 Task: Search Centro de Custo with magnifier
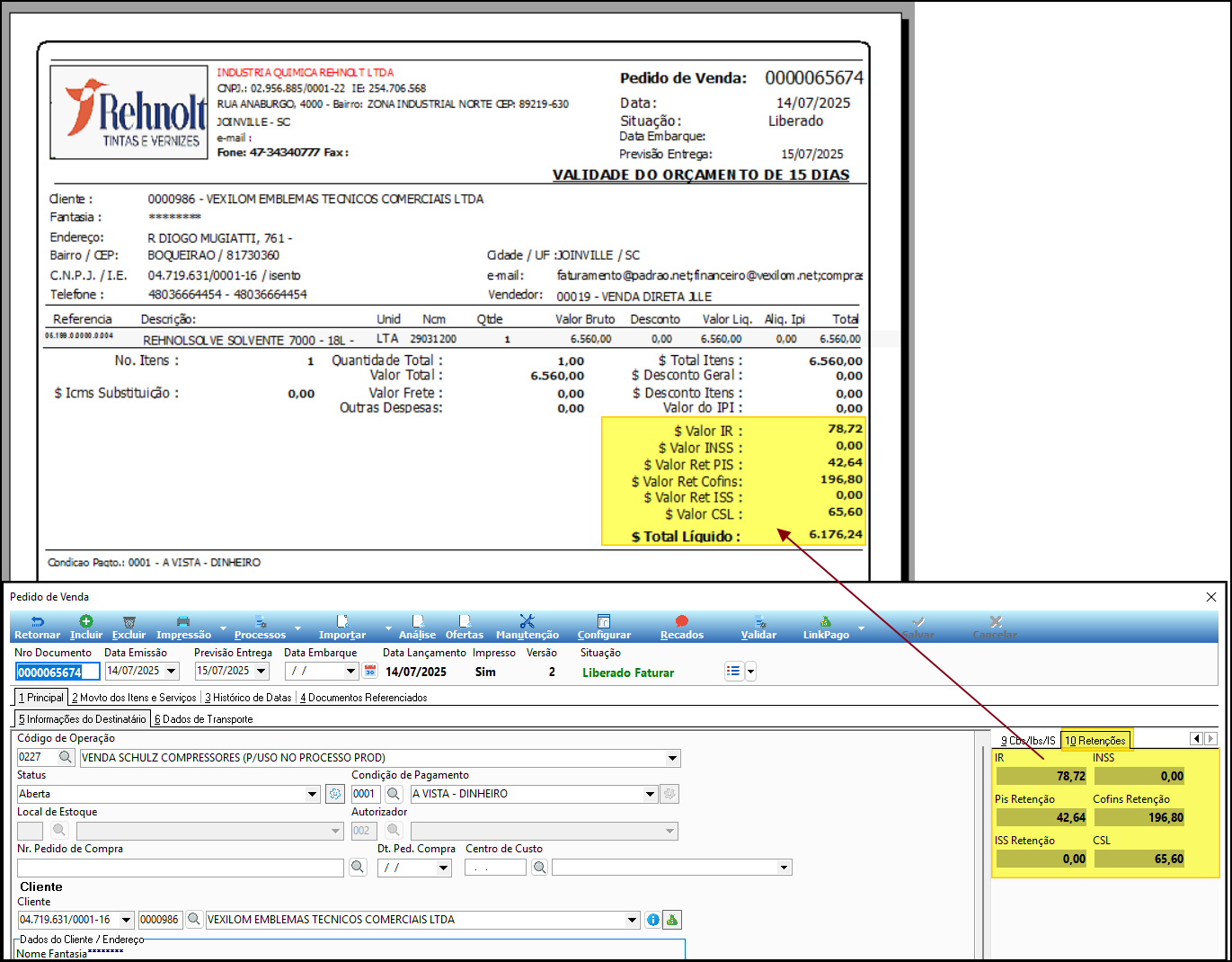click(539, 868)
